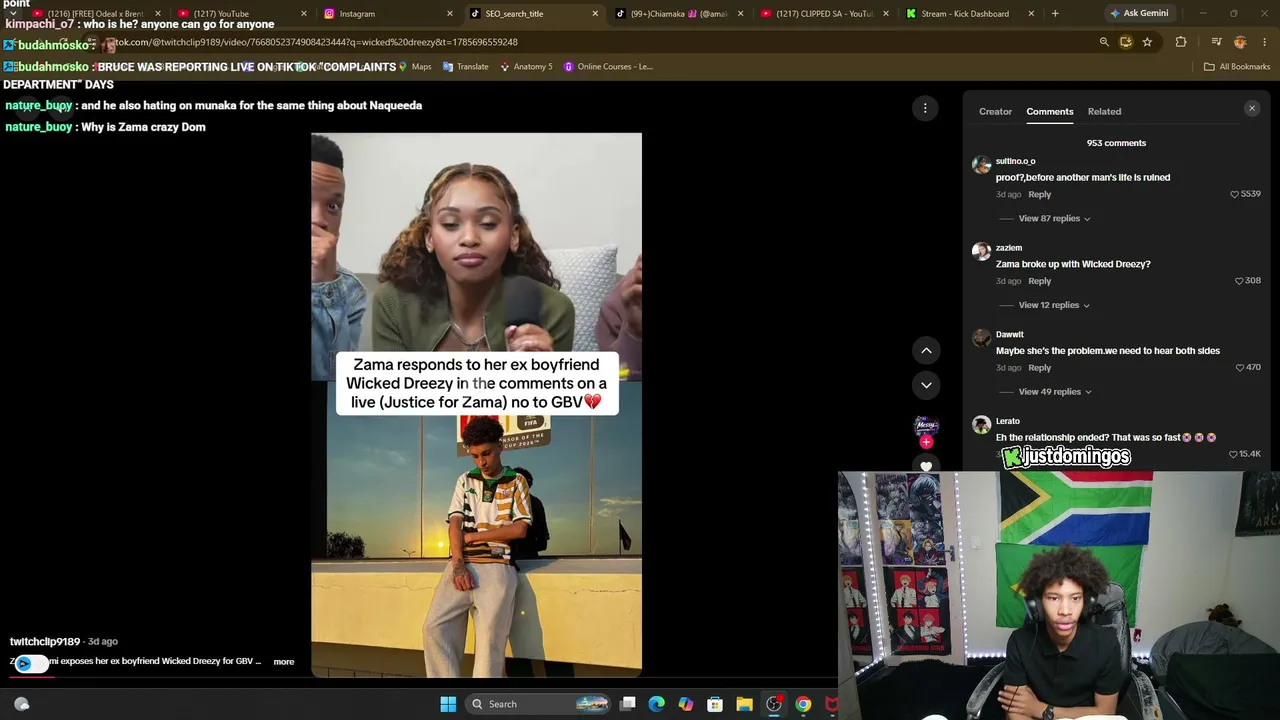Open Google Chrome from taskbar
This screenshot has width=1280, height=720.
[803, 704]
